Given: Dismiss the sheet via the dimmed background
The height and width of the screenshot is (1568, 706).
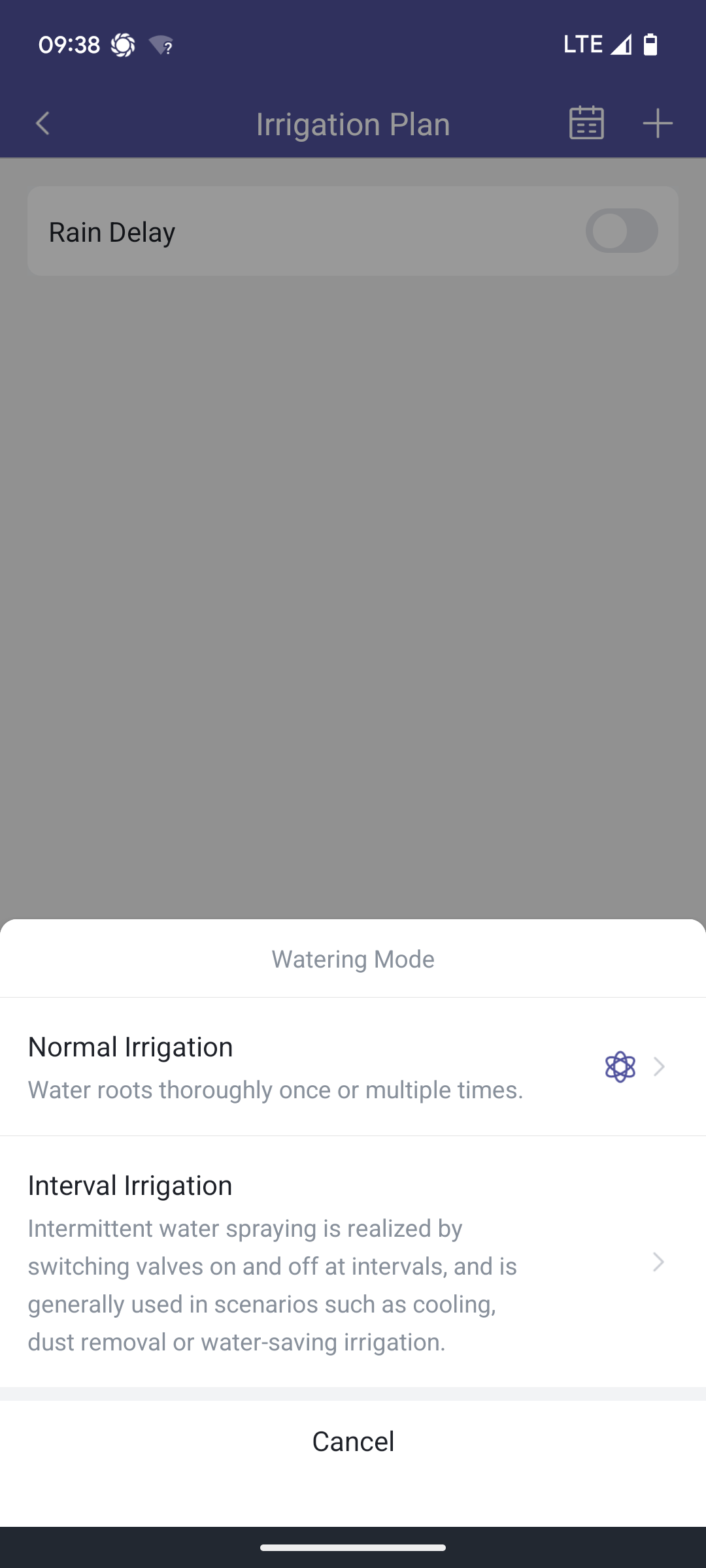Looking at the screenshot, I should [x=353, y=588].
